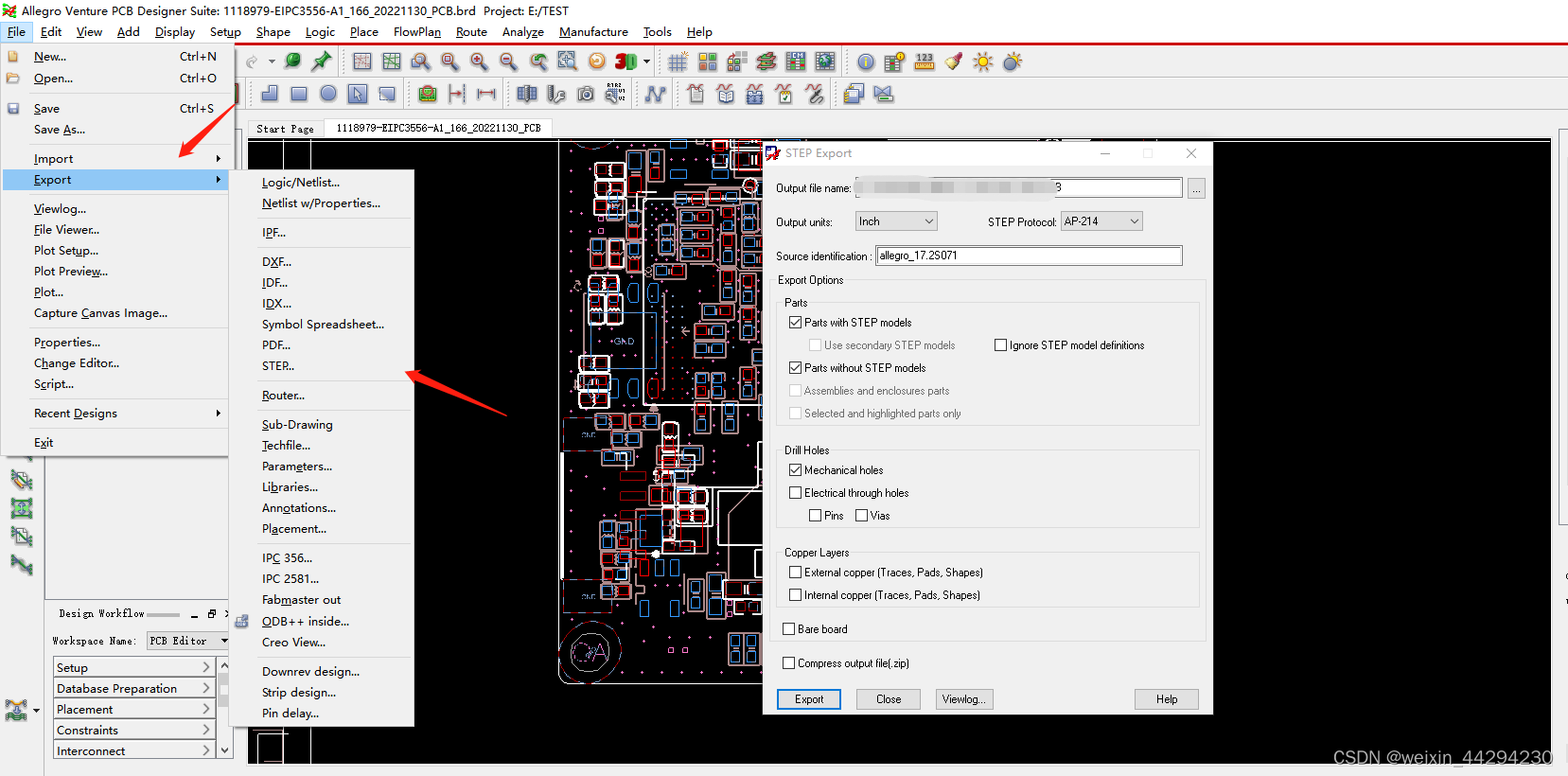
Task: Open the 3D viewer icon
Action: click(x=625, y=62)
